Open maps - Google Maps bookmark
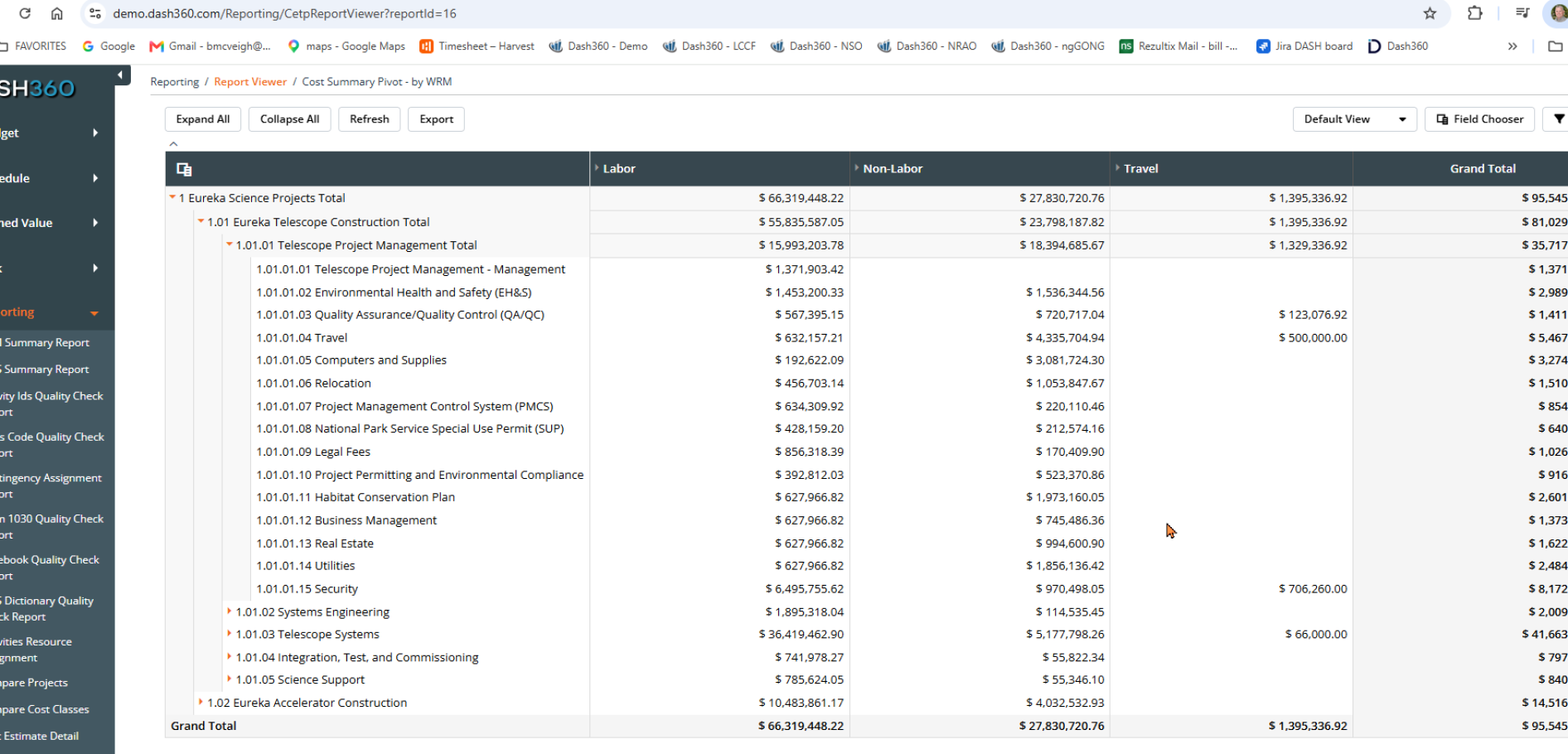This screenshot has width=1568, height=754. [346, 46]
